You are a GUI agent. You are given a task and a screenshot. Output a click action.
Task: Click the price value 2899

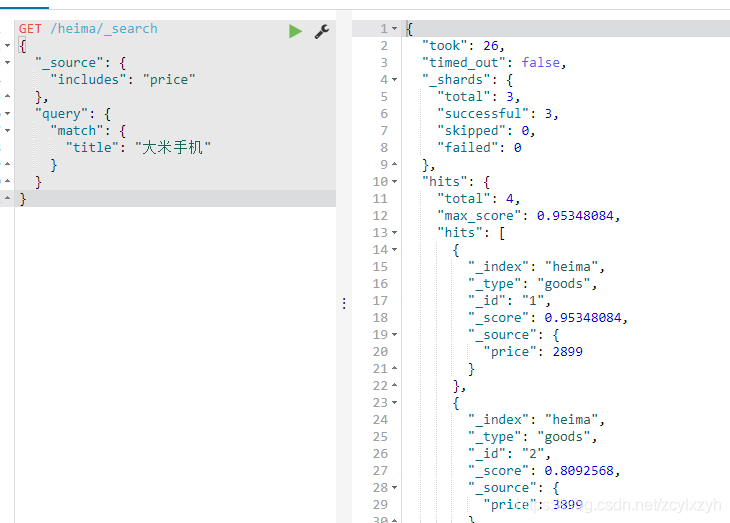click(x=568, y=352)
